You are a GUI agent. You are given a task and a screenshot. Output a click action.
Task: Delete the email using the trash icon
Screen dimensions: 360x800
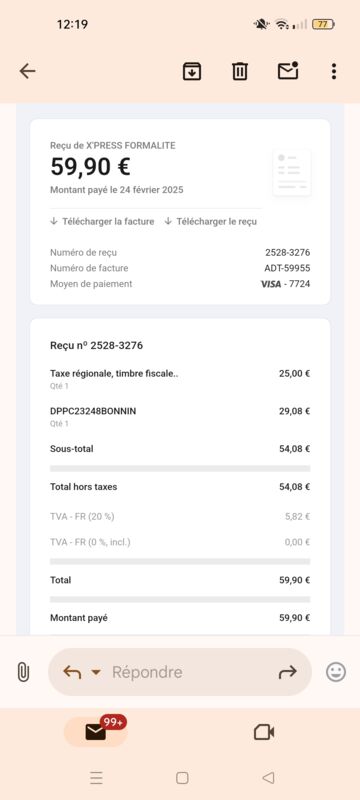[240, 71]
